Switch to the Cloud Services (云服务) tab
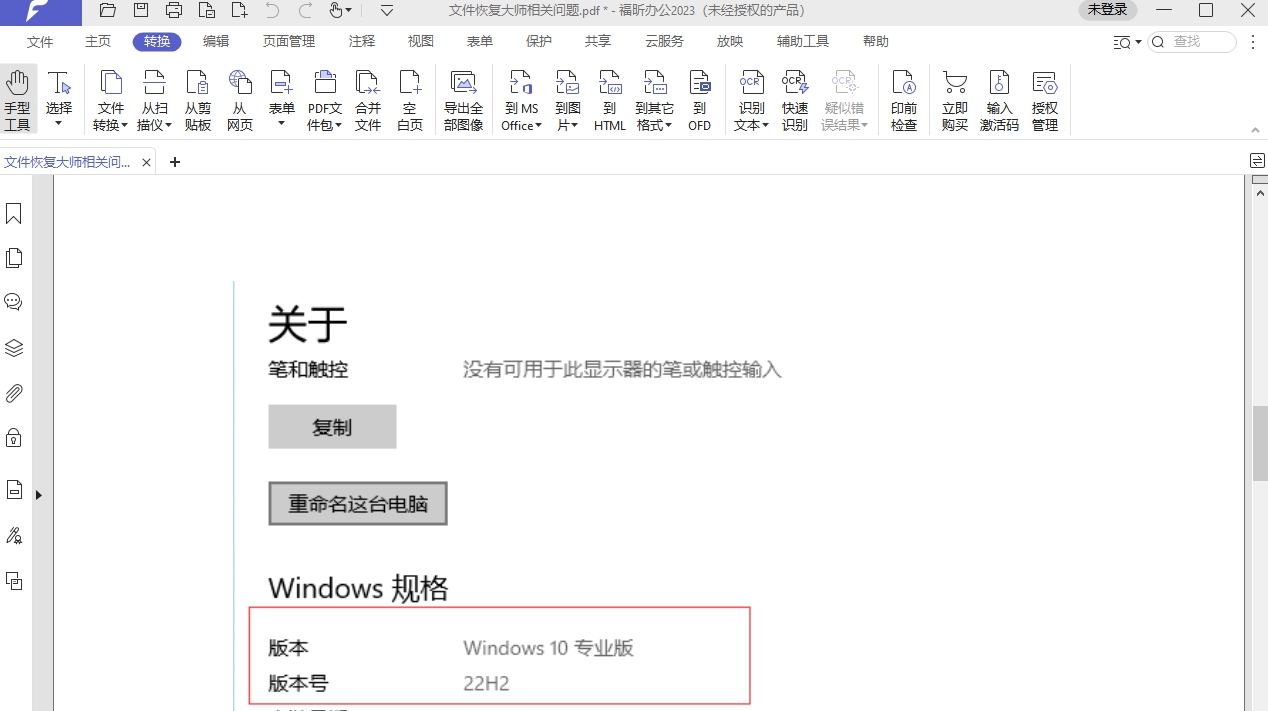 (664, 42)
